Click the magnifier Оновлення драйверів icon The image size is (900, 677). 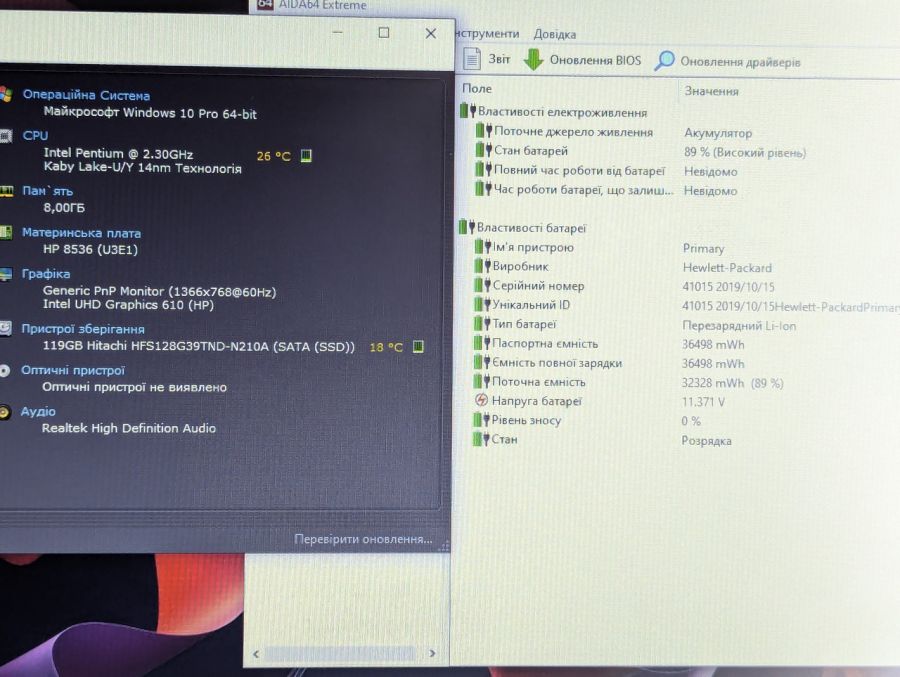click(664, 61)
